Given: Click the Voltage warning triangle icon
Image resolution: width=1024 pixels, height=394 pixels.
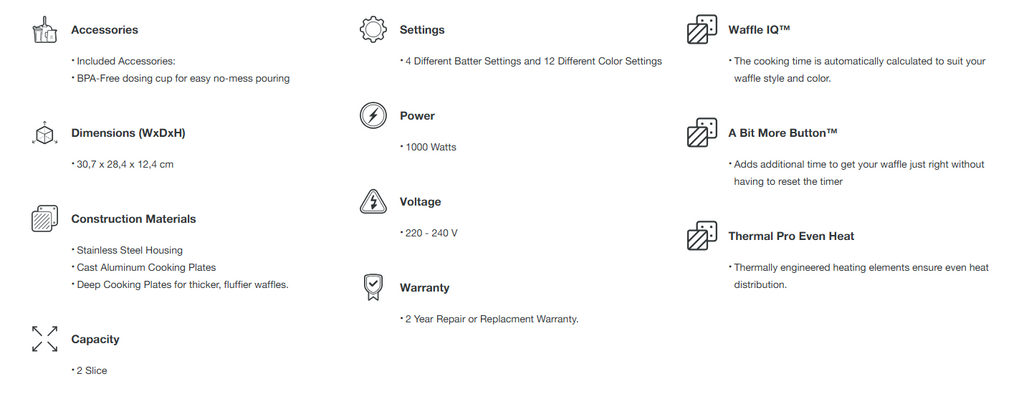Looking at the screenshot, I should click(373, 201).
